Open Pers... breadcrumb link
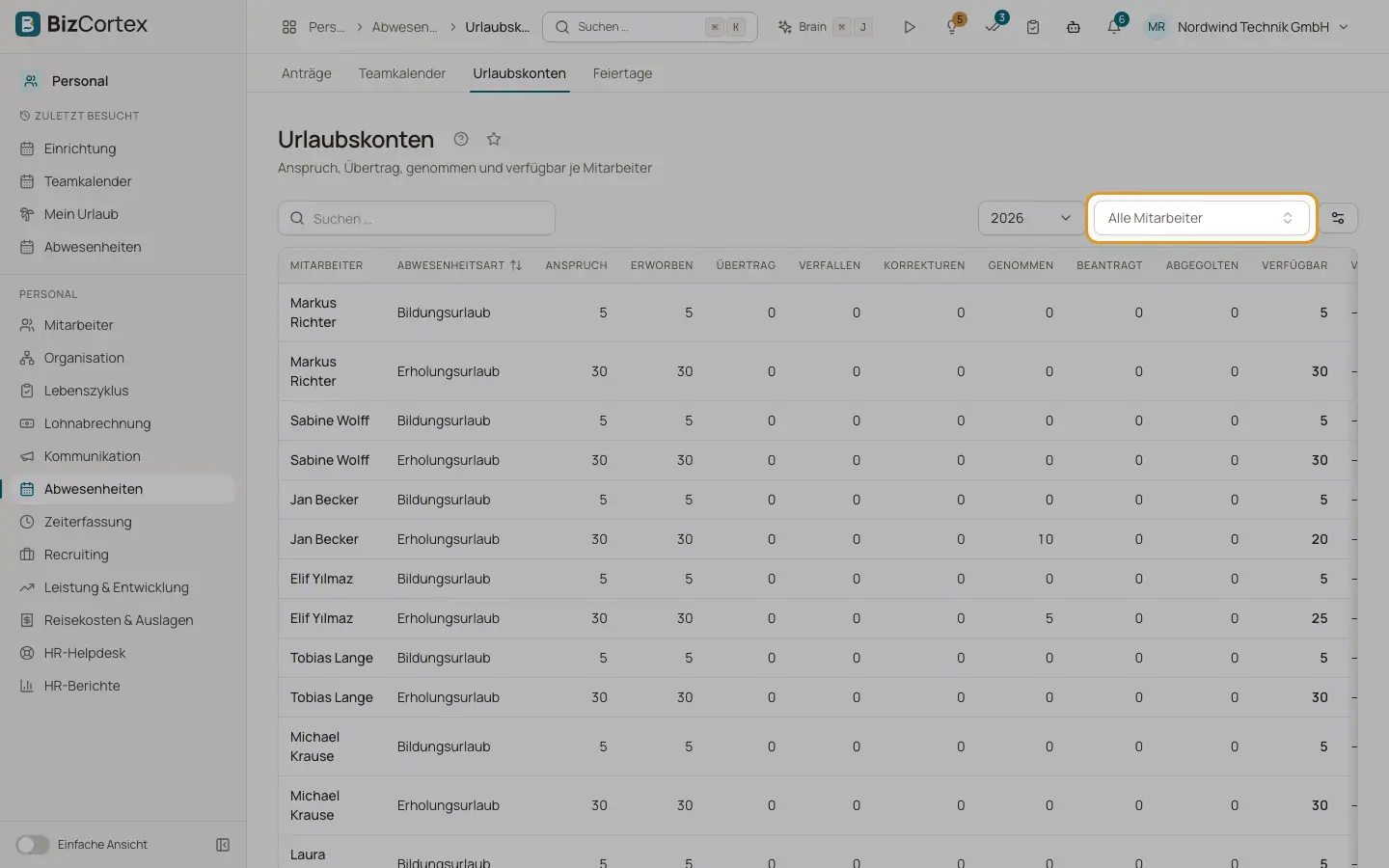 (326, 27)
